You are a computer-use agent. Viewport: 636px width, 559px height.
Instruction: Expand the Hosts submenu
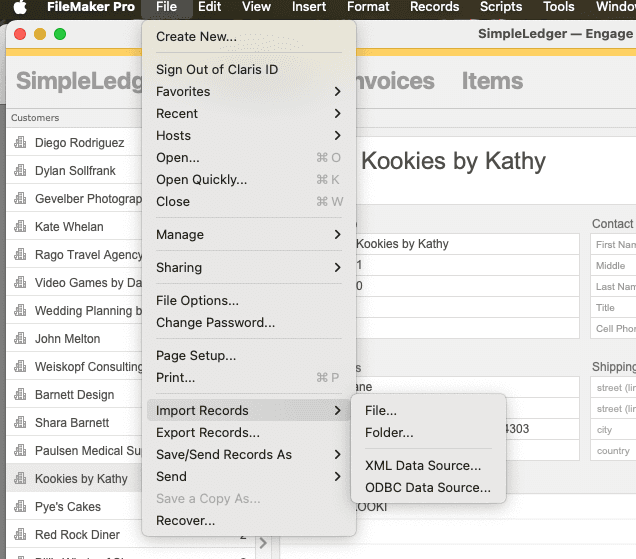click(x=249, y=135)
